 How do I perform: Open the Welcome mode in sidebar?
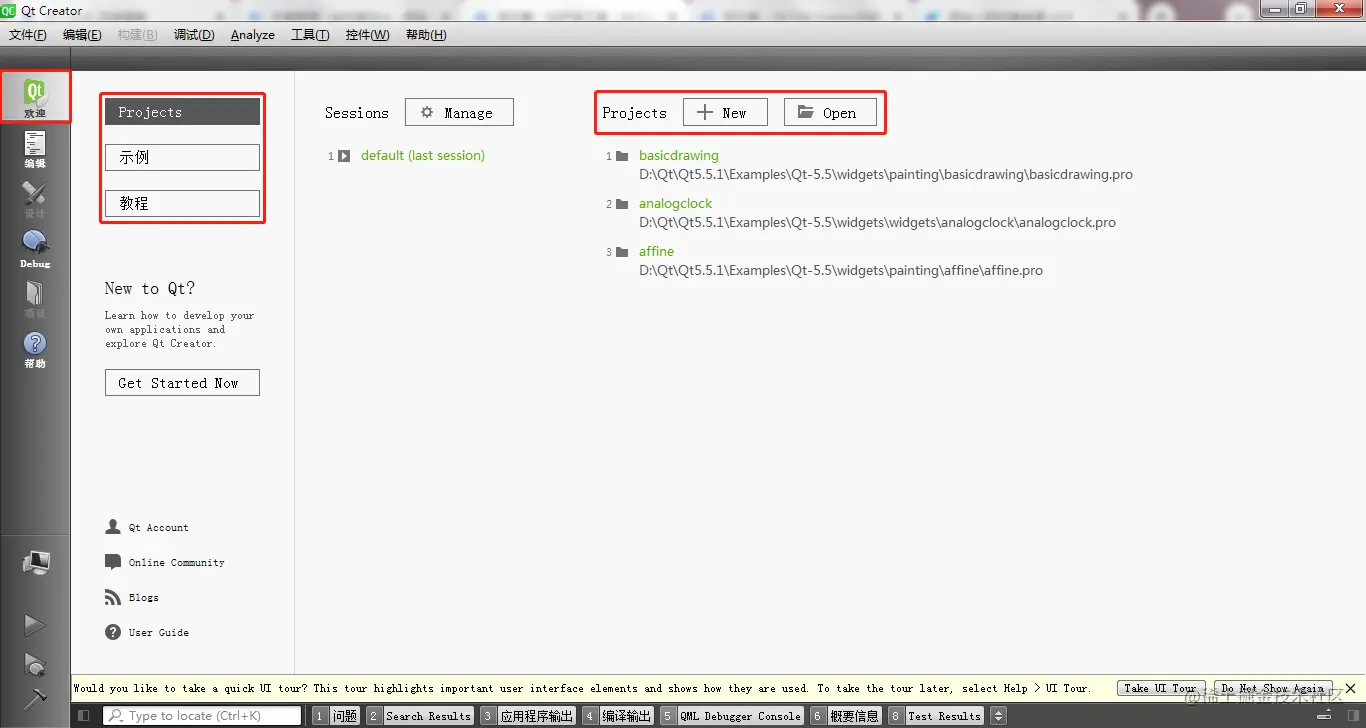click(x=35, y=97)
